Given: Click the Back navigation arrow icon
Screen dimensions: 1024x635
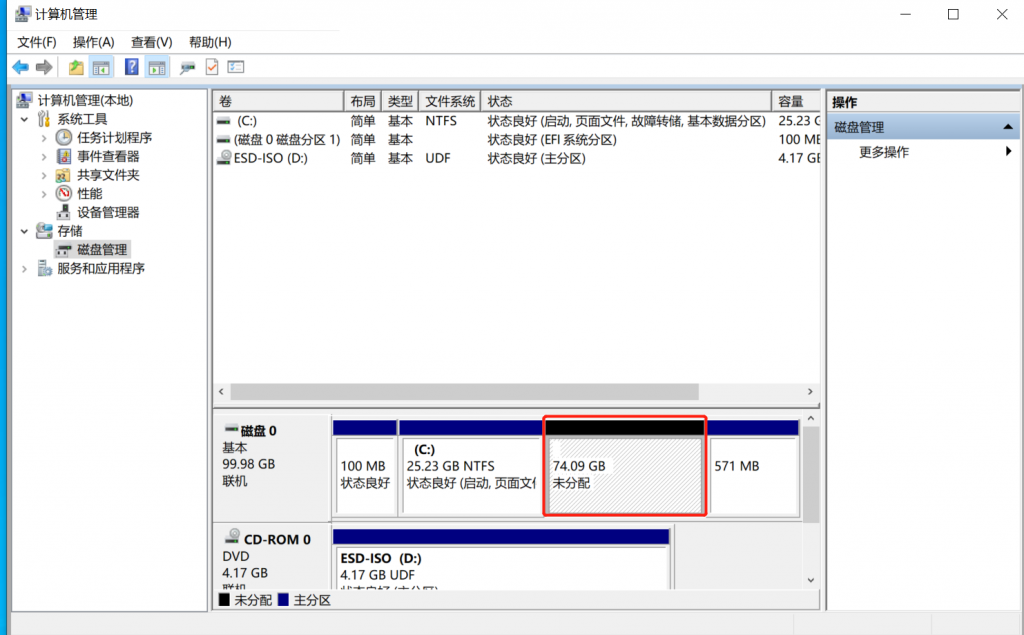Looking at the screenshot, I should point(20,66).
